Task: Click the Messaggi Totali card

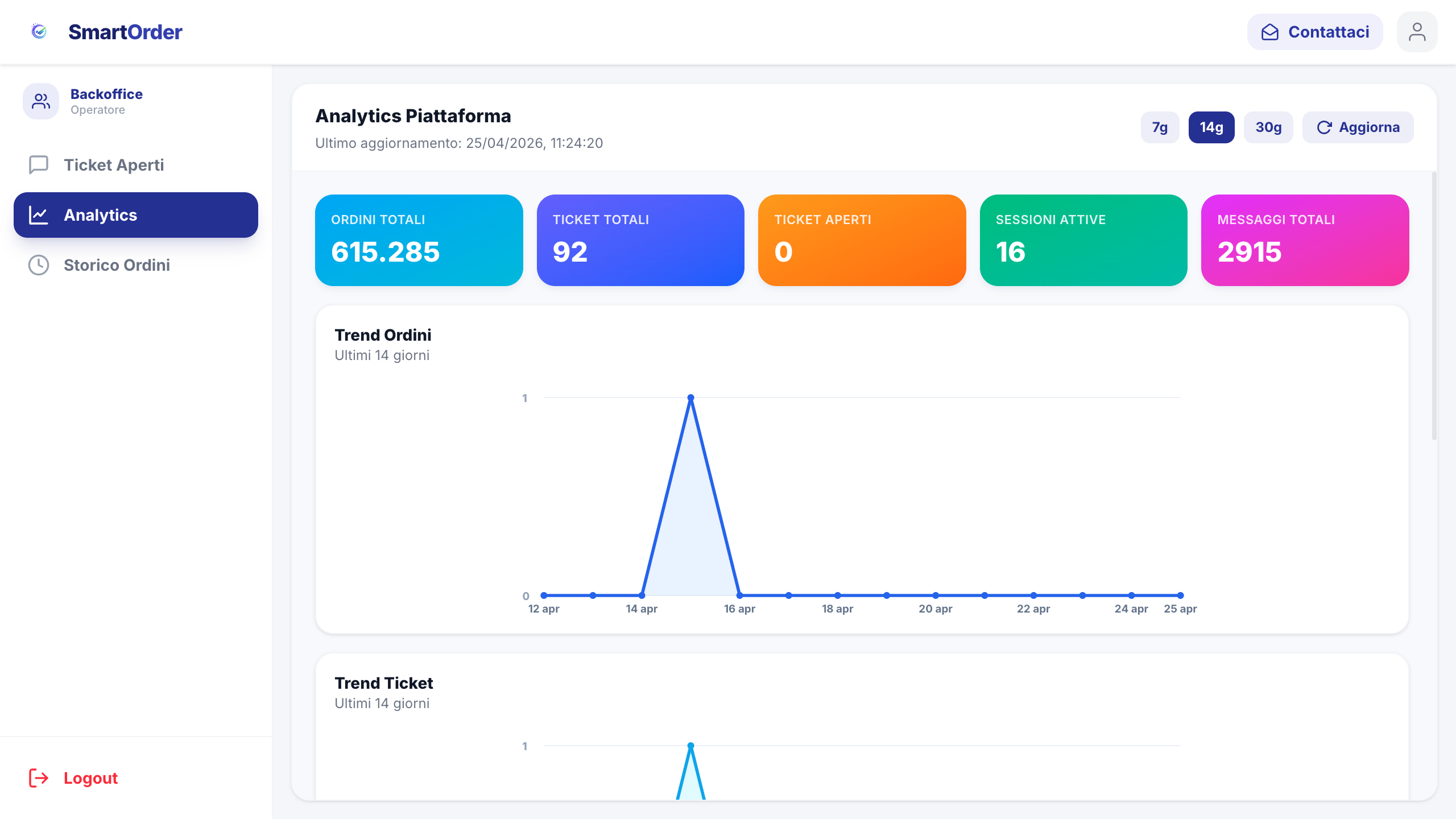Action: 1305,240
